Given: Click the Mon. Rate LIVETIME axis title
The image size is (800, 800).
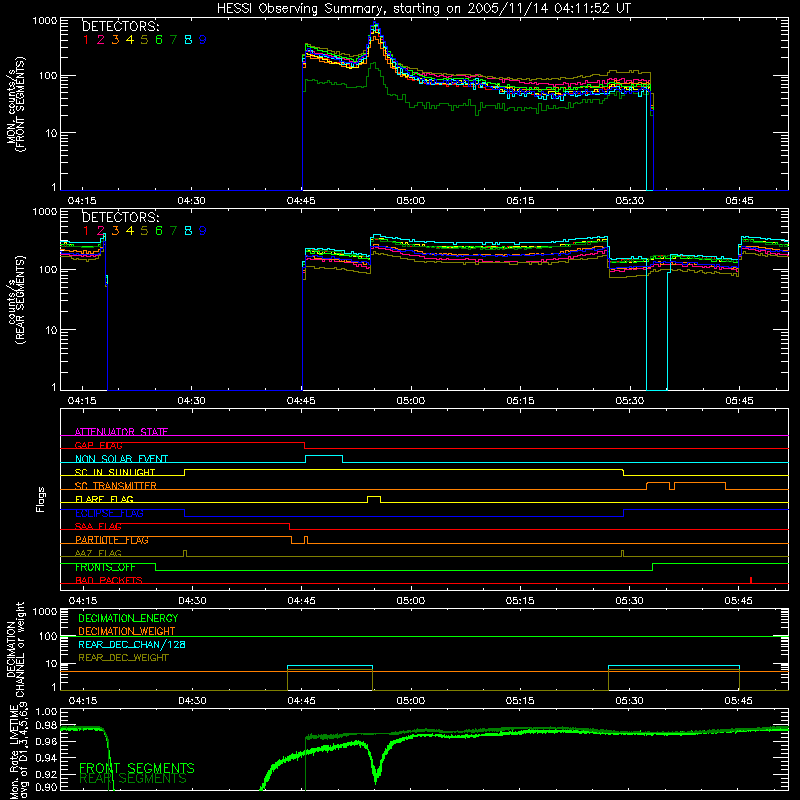Looking at the screenshot, I should click(17, 753).
